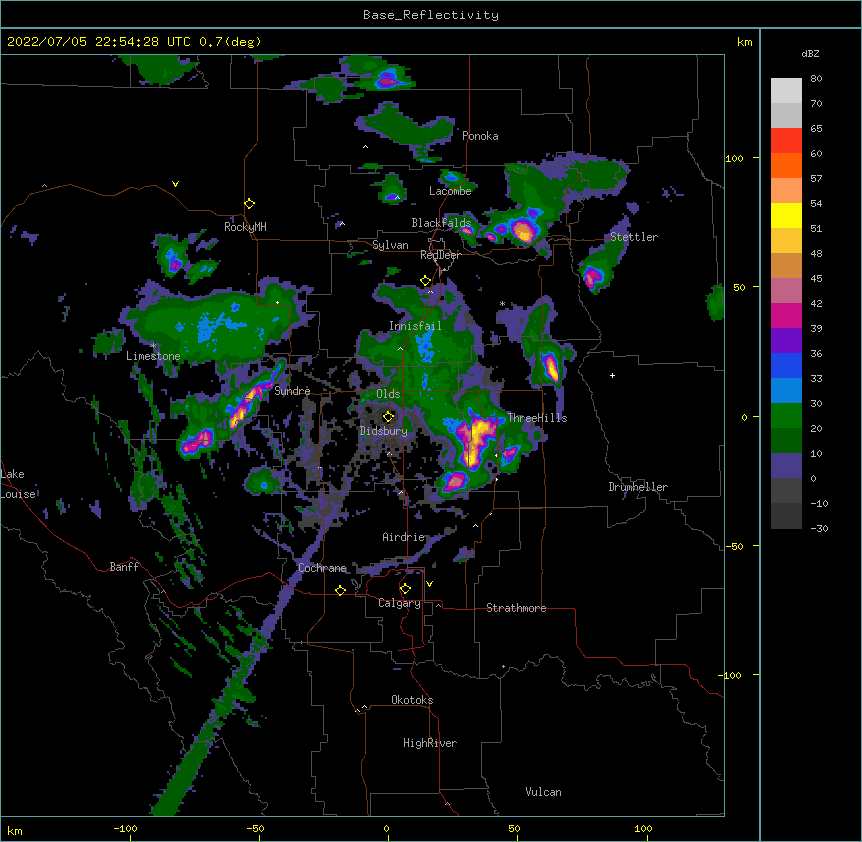Pick the magenta 39-42 dBZ legend swatch
This screenshot has width=862, height=842.
pos(786,315)
